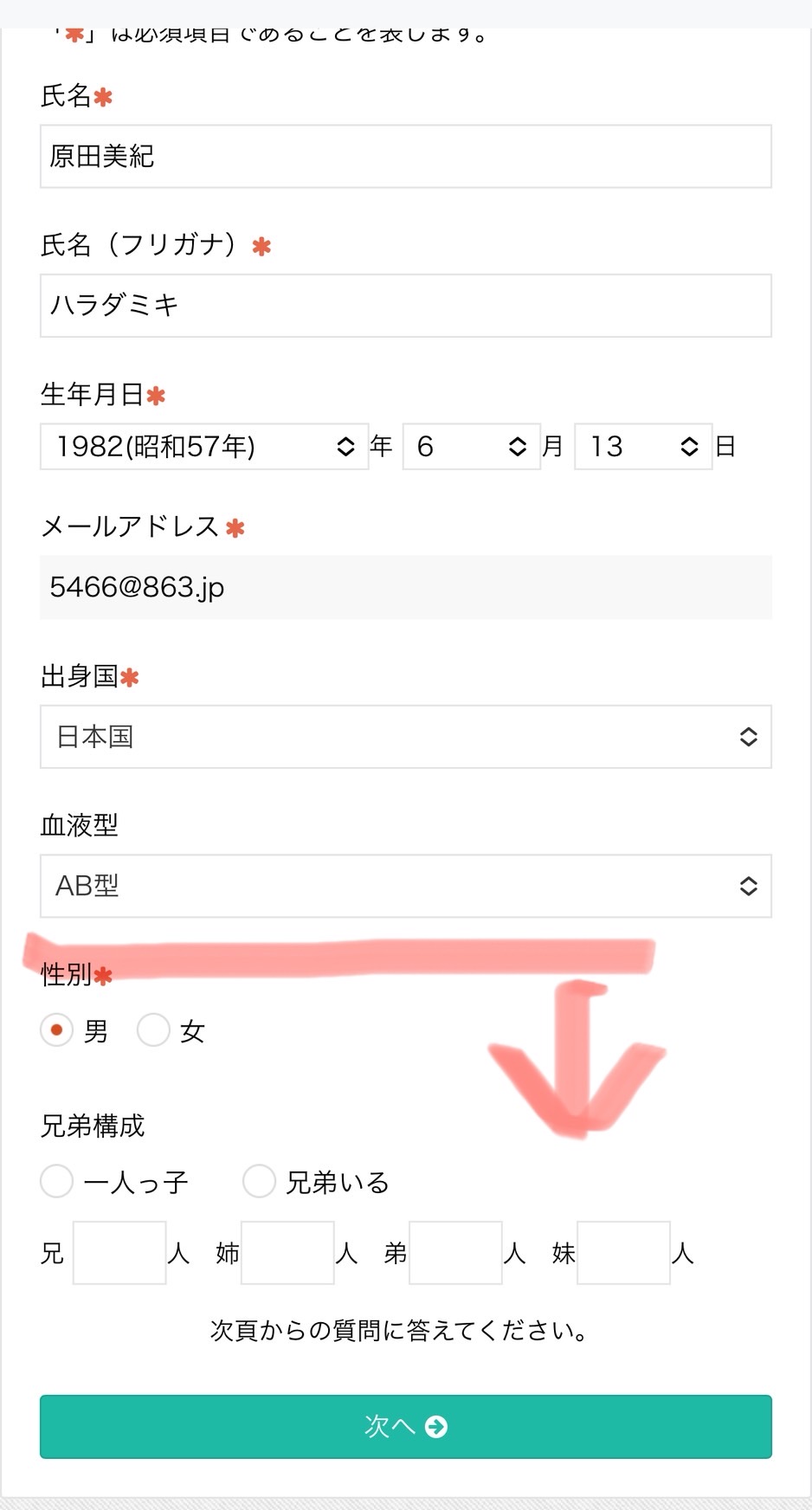Click the 氏名 field containing 原田美紀

click(x=406, y=157)
